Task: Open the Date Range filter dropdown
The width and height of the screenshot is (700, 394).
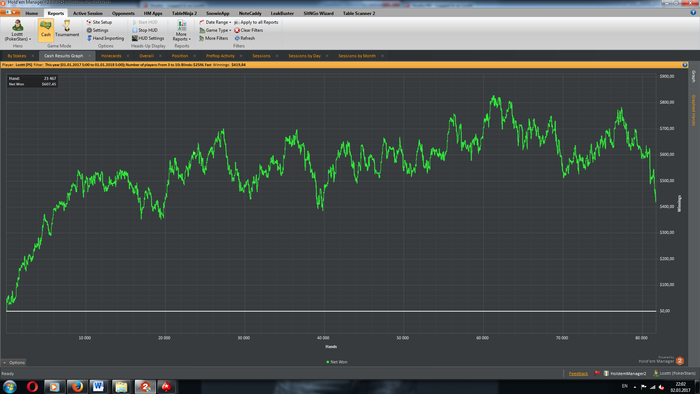Action: click(x=215, y=22)
